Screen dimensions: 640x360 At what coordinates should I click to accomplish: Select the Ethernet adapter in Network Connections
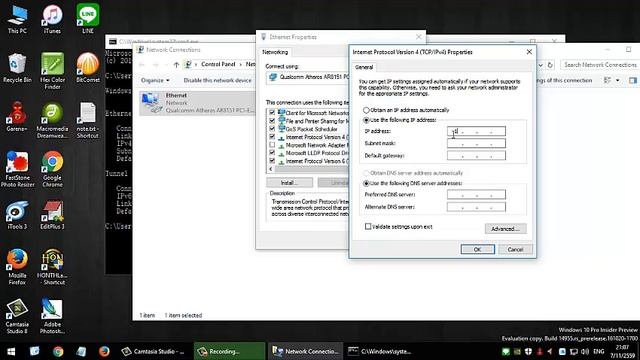pyautogui.click(x=197, y=103)
